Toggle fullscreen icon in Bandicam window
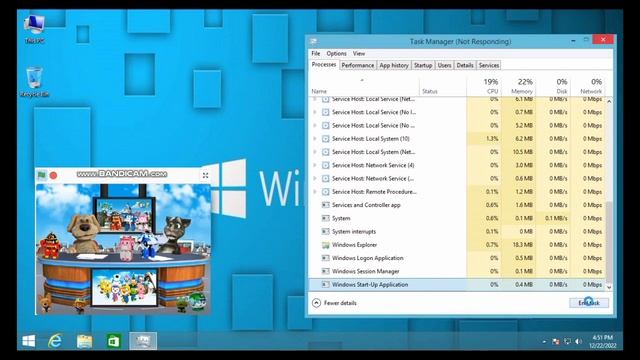 [x=205, y=175]
